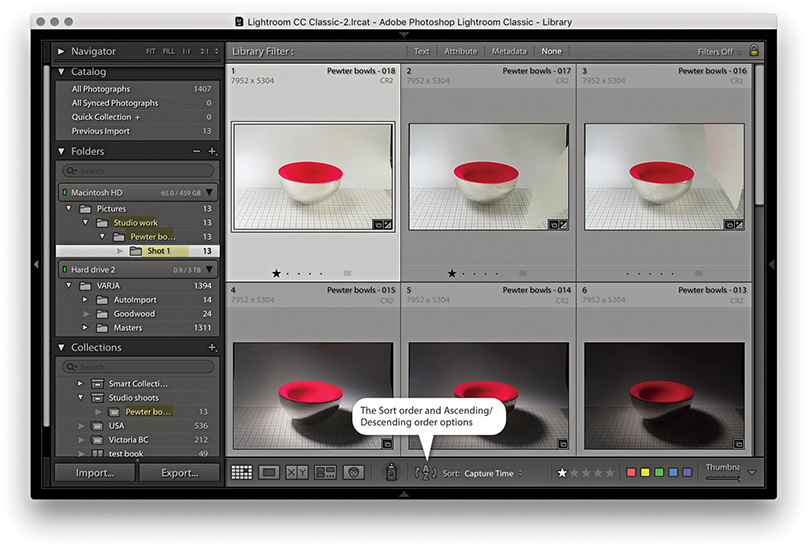Toggle A-Z sort direction icon

[426, 473]
